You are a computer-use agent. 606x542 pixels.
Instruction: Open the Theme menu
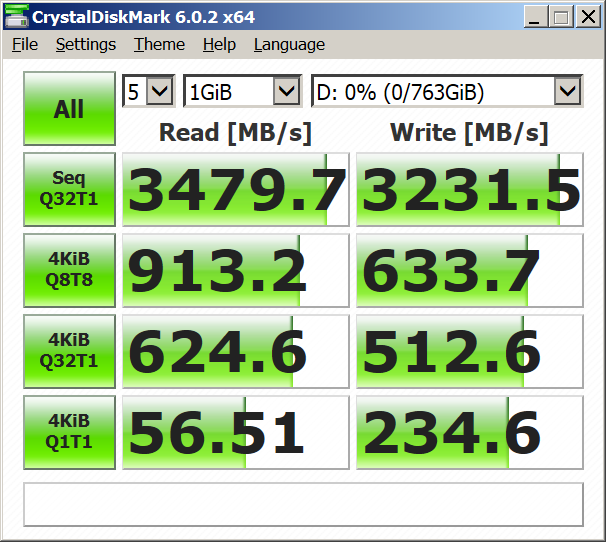point(159,45)
